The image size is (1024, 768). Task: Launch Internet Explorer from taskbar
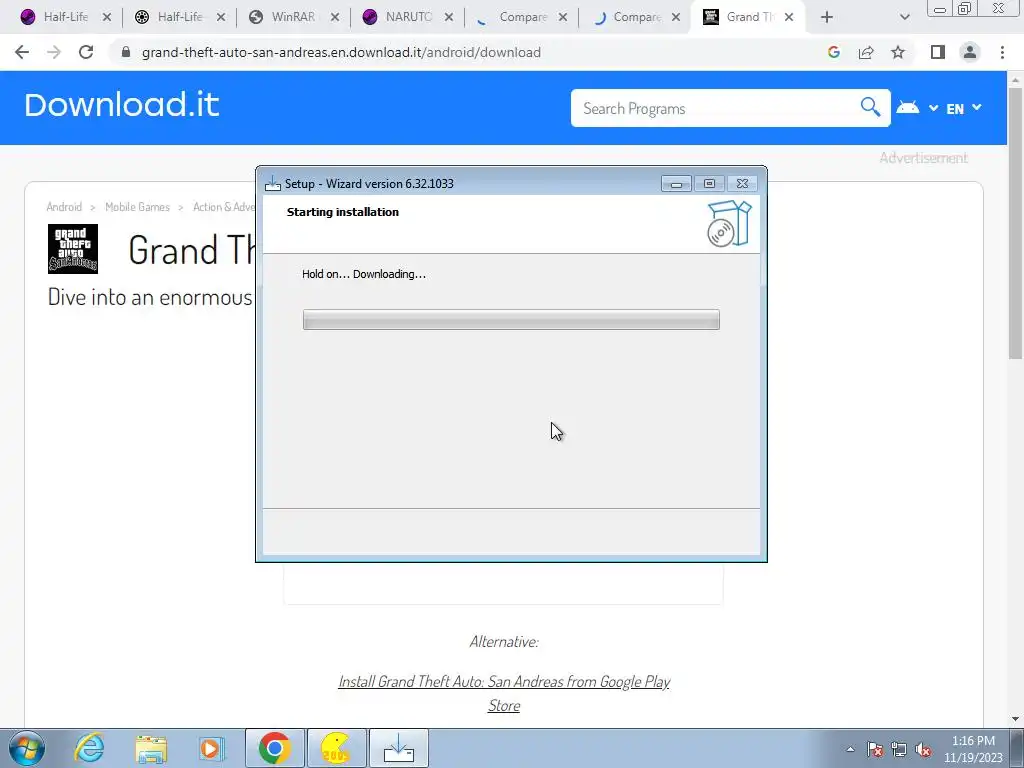(88, 748)
